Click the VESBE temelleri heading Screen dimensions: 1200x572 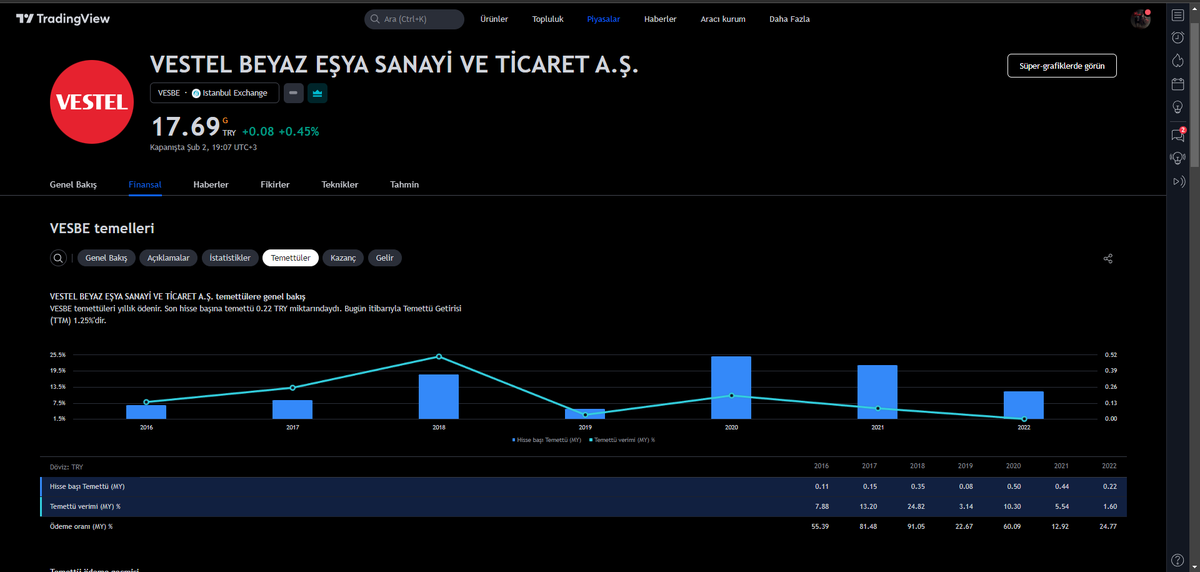pyautogui.click(x=102, y=229)
